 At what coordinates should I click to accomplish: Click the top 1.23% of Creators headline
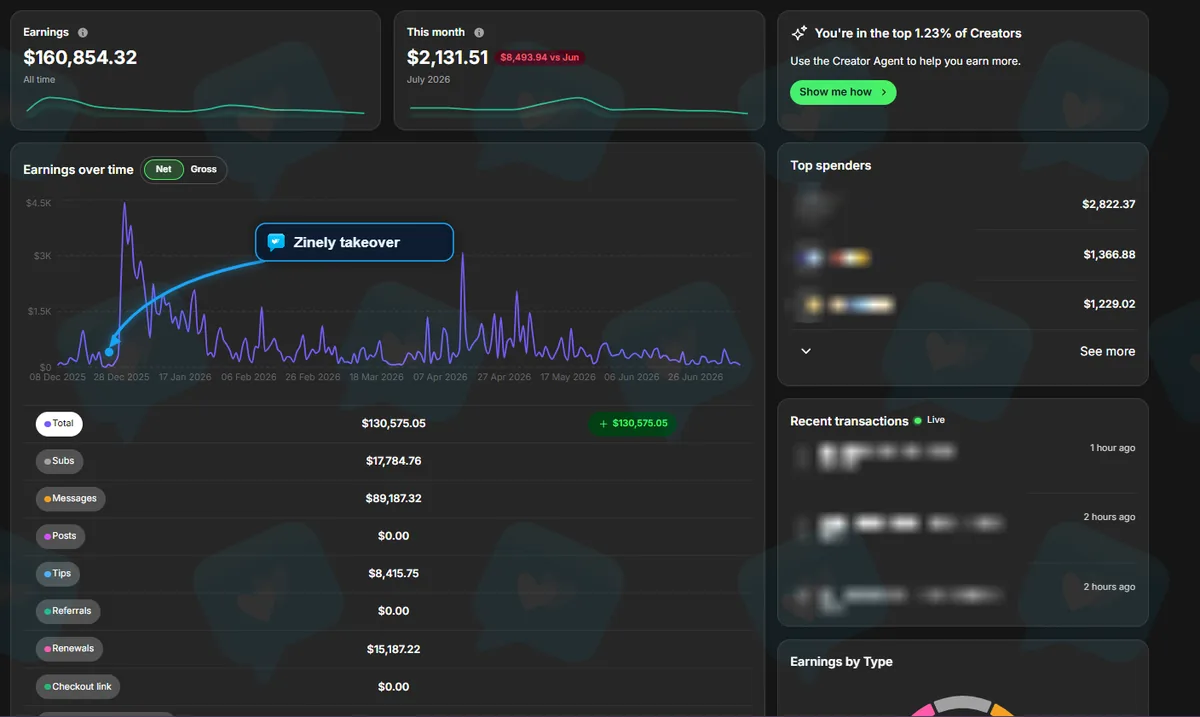tap(918, 33)
